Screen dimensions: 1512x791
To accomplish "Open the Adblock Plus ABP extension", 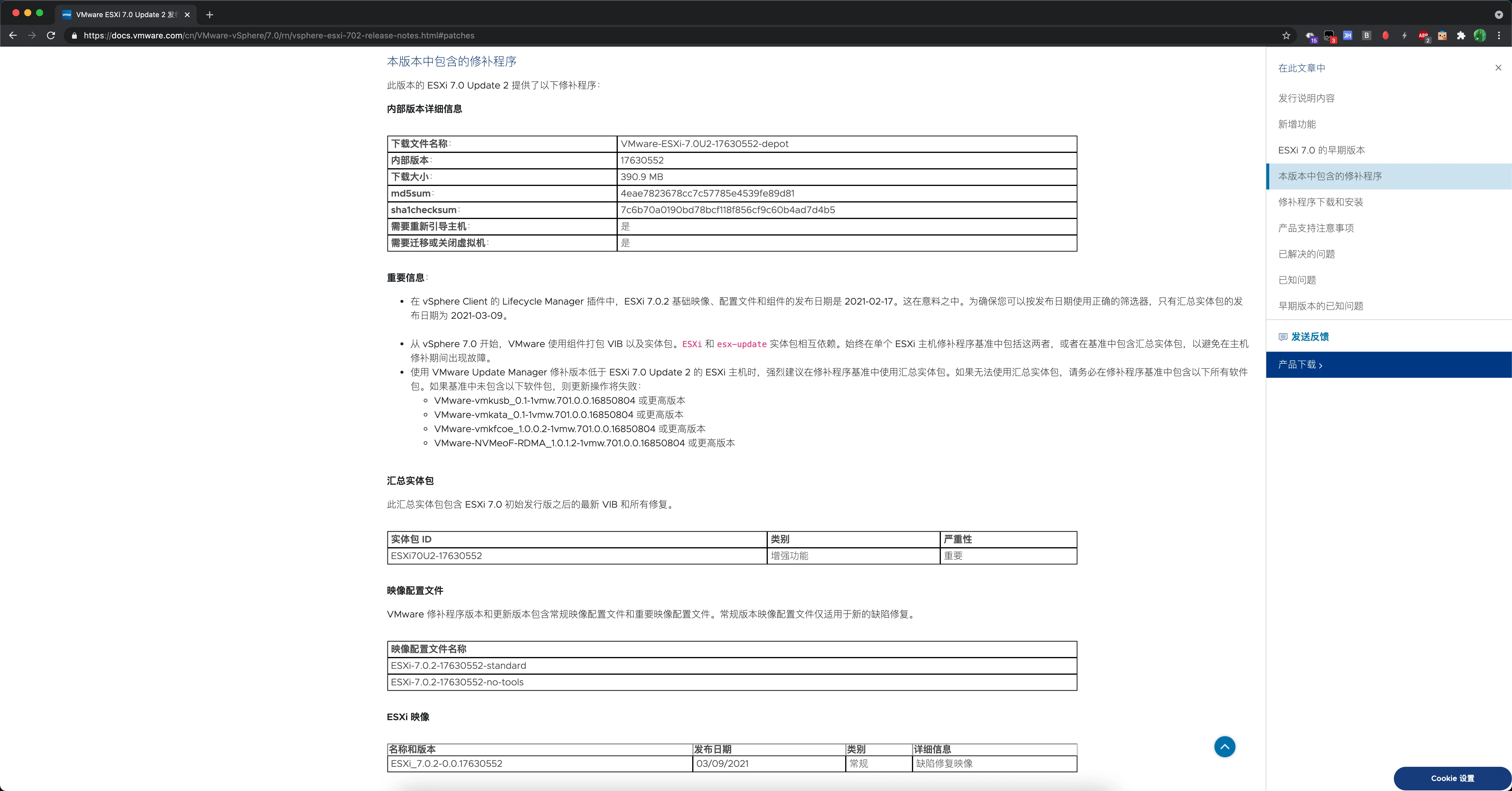I will pyautogui.click(x=1423, y=36).
